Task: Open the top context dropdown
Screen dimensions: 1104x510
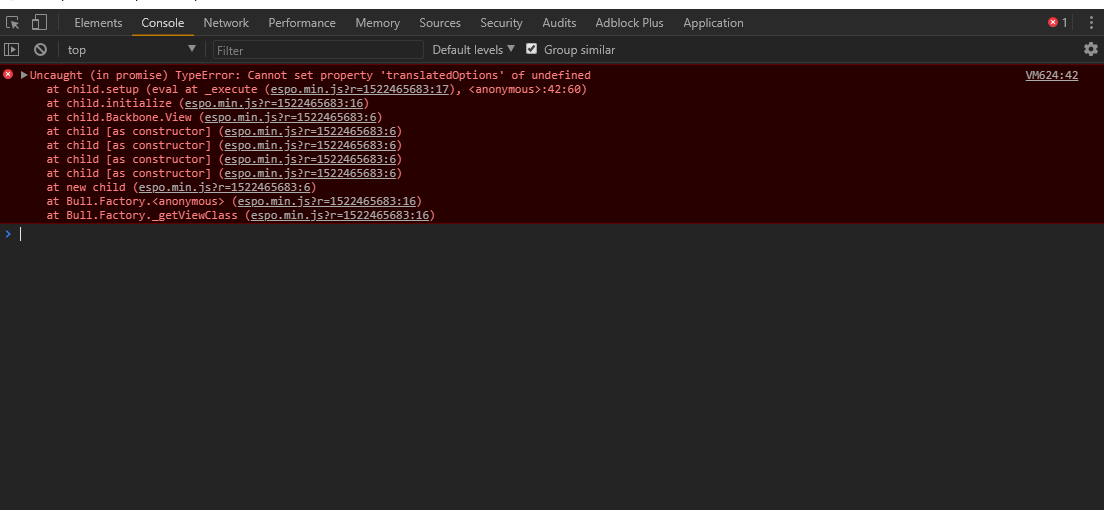Action: click(132, 49)
